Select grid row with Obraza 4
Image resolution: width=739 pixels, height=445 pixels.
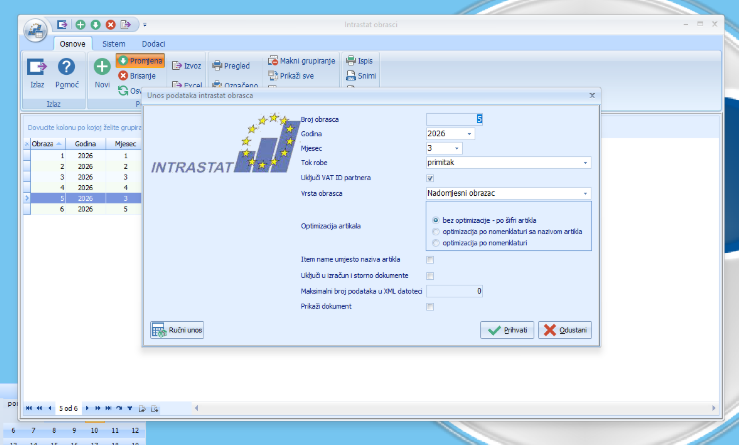click(x=82, y=188)
